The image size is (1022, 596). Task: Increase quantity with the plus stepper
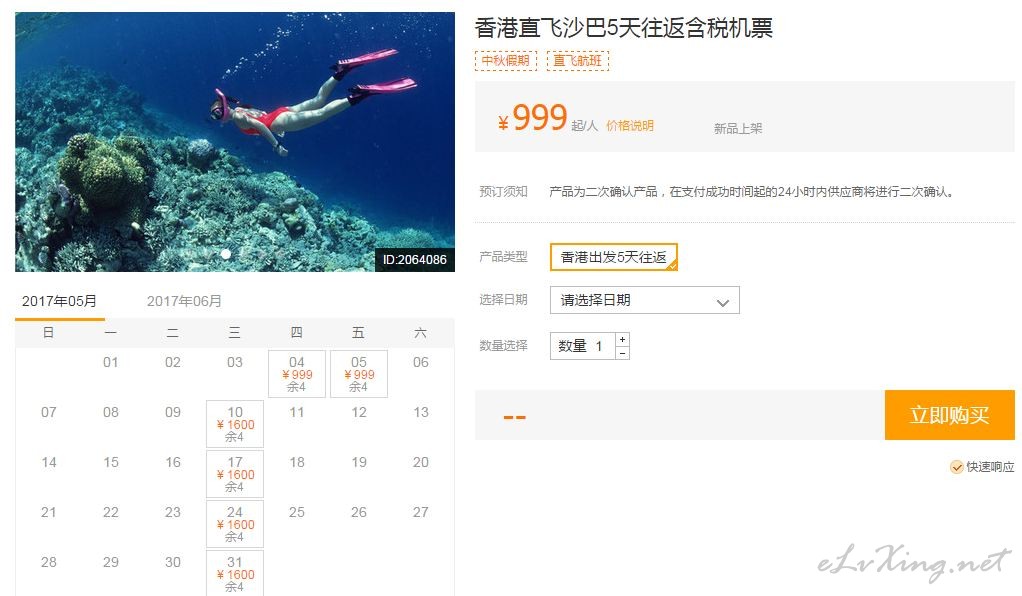[622, 340]
